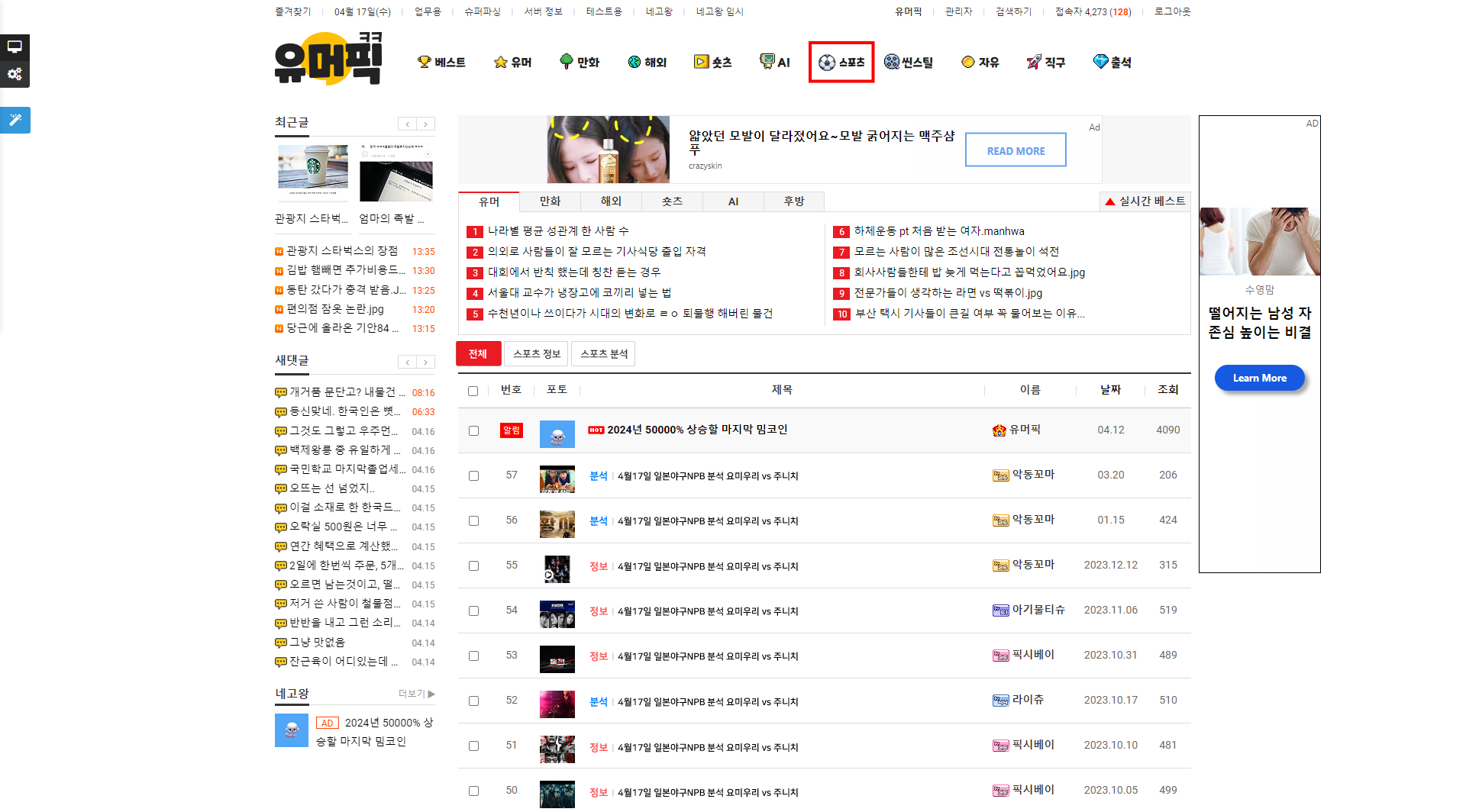Image resolution: width=1466 pixels, height=812 pixels.
Task: Click the 로그아웃 link
Action: (1172, 11)
